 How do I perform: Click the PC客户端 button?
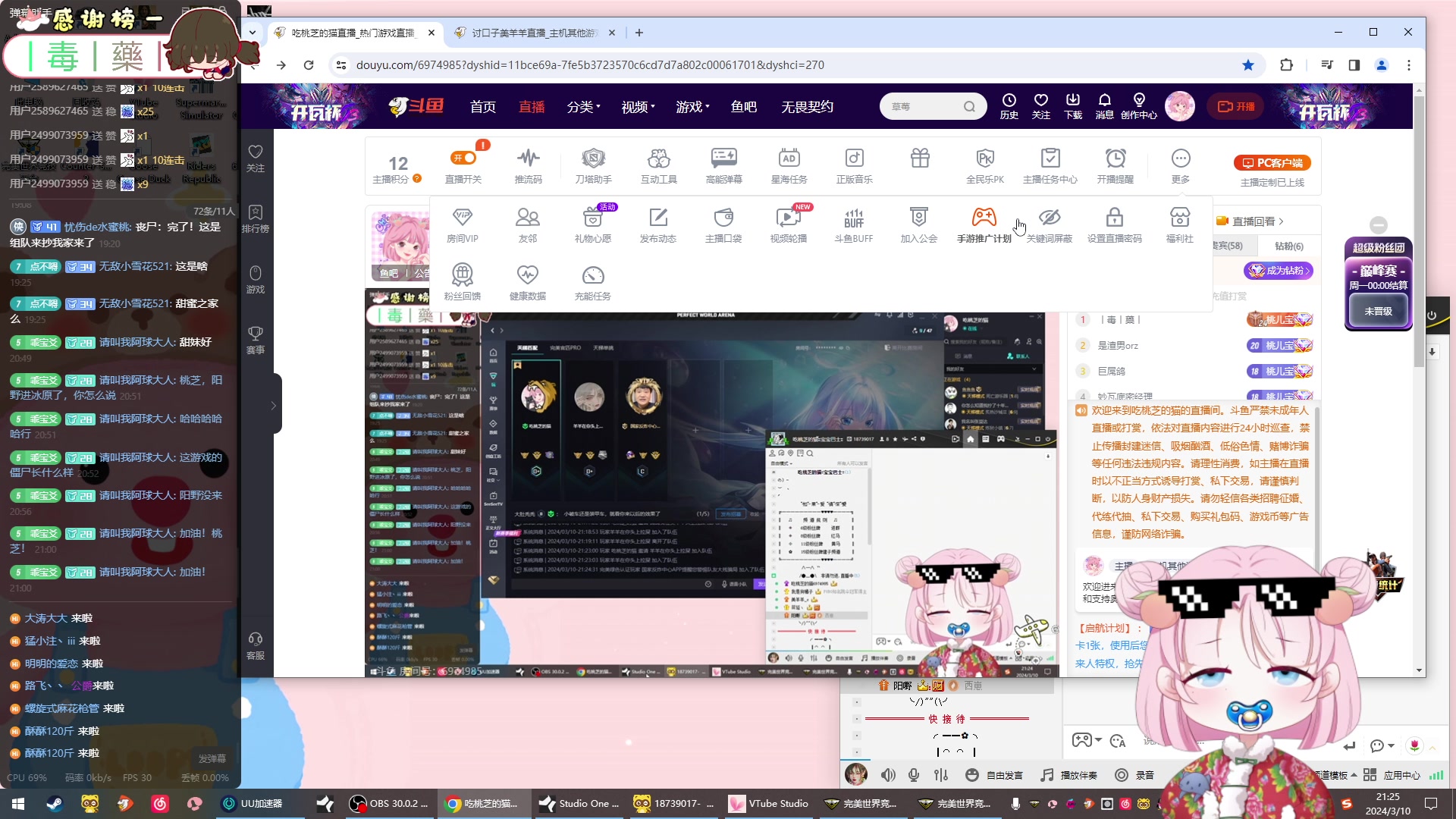[x=1272, y=163]
